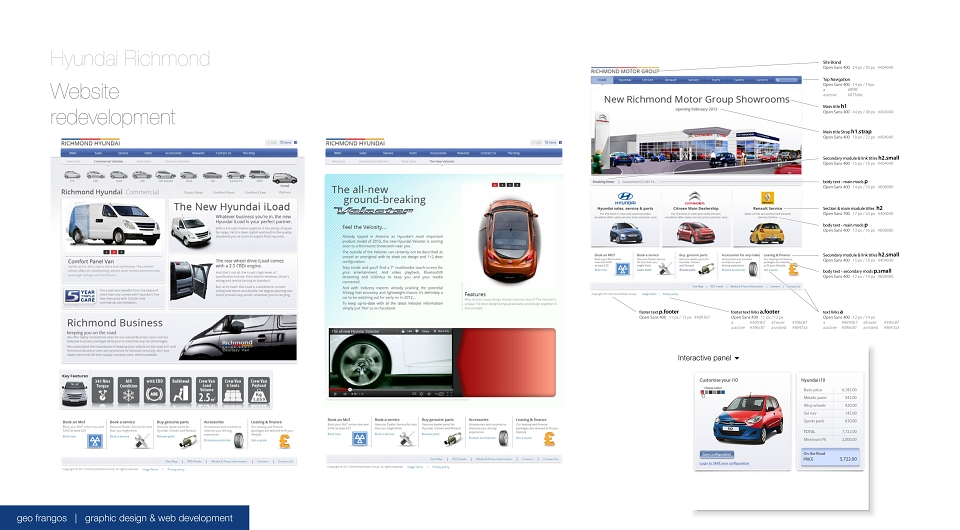960x530 pixels.
Task: Click the Renault logo in Motor Group mockup
Action: [x=767, y=198]
